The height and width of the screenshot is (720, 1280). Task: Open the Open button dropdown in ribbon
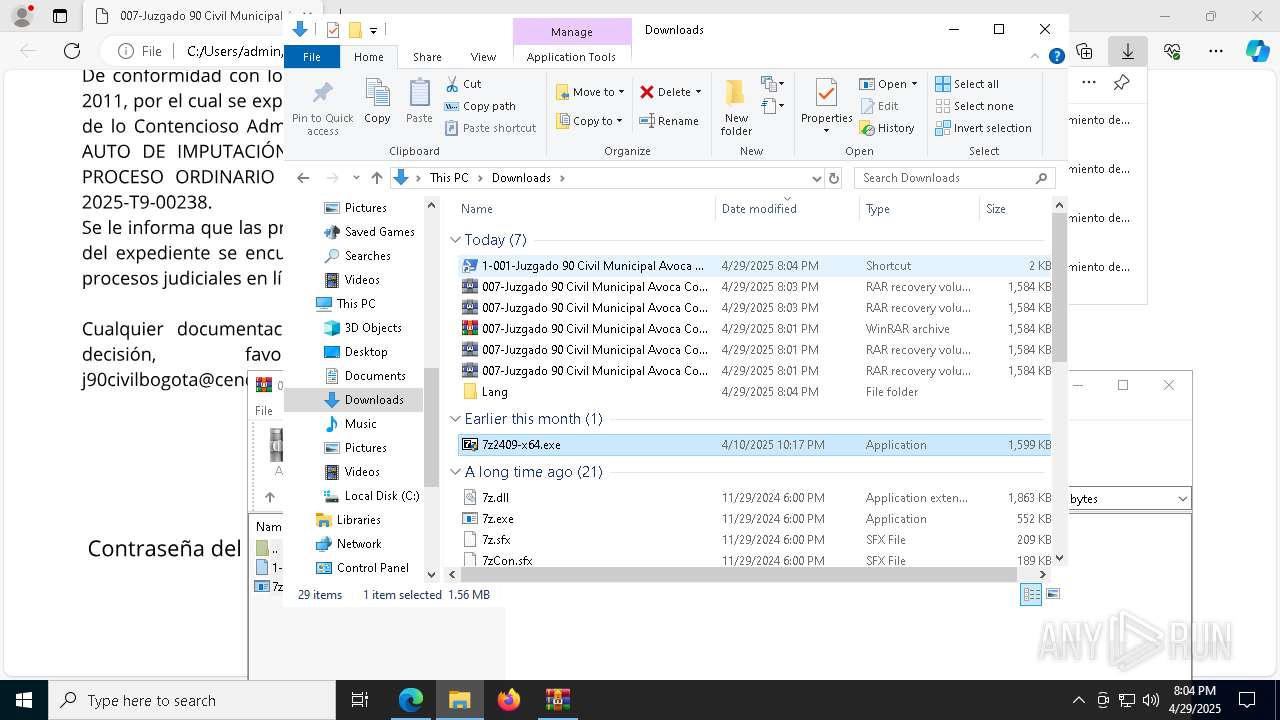(912, 84)
